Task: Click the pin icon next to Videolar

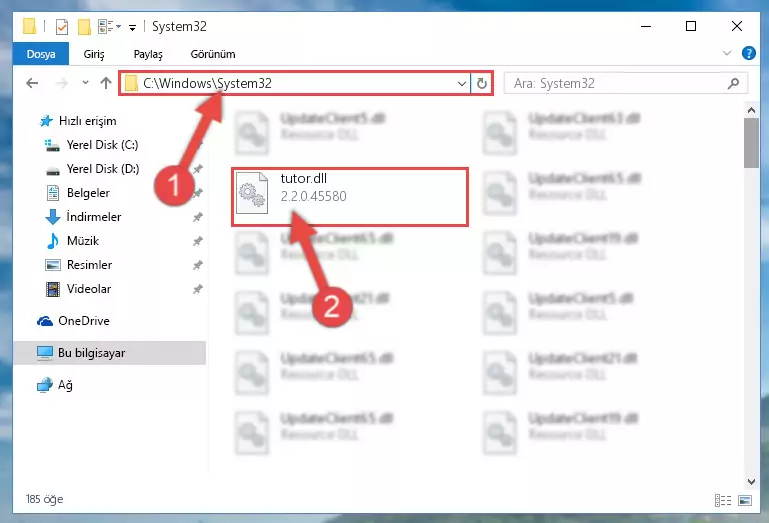Action: [x=198, y=289]
